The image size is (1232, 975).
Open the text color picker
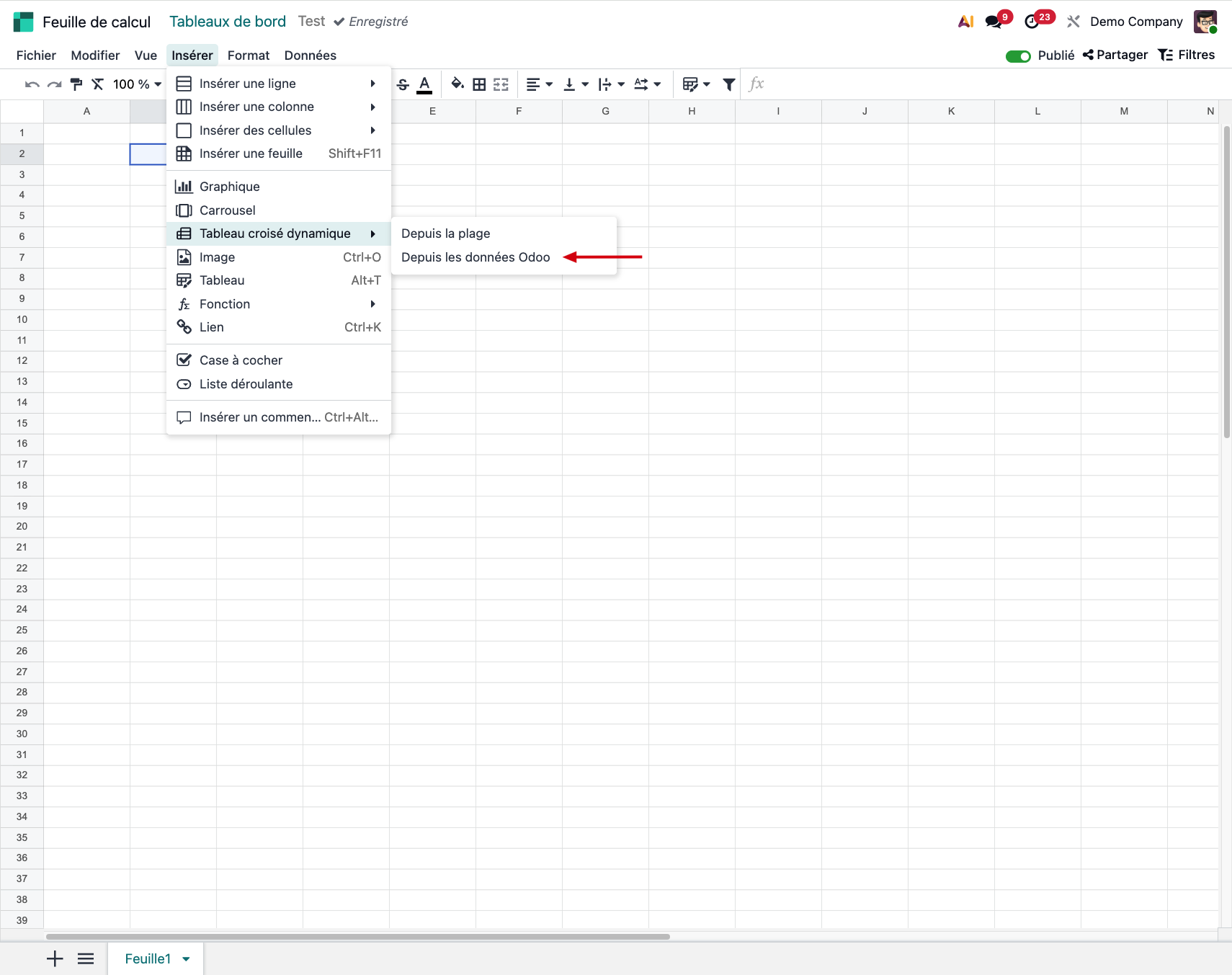(x=425, y=84)
